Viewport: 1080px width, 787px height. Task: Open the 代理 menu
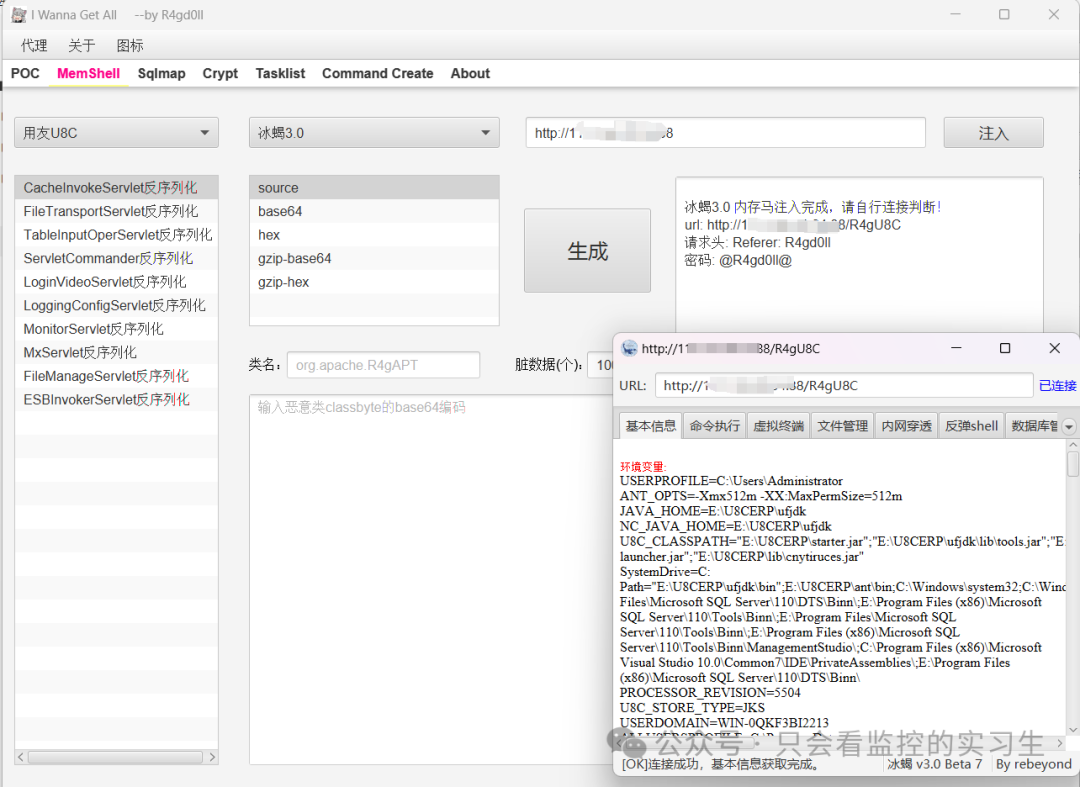click(x=34, y=45)
